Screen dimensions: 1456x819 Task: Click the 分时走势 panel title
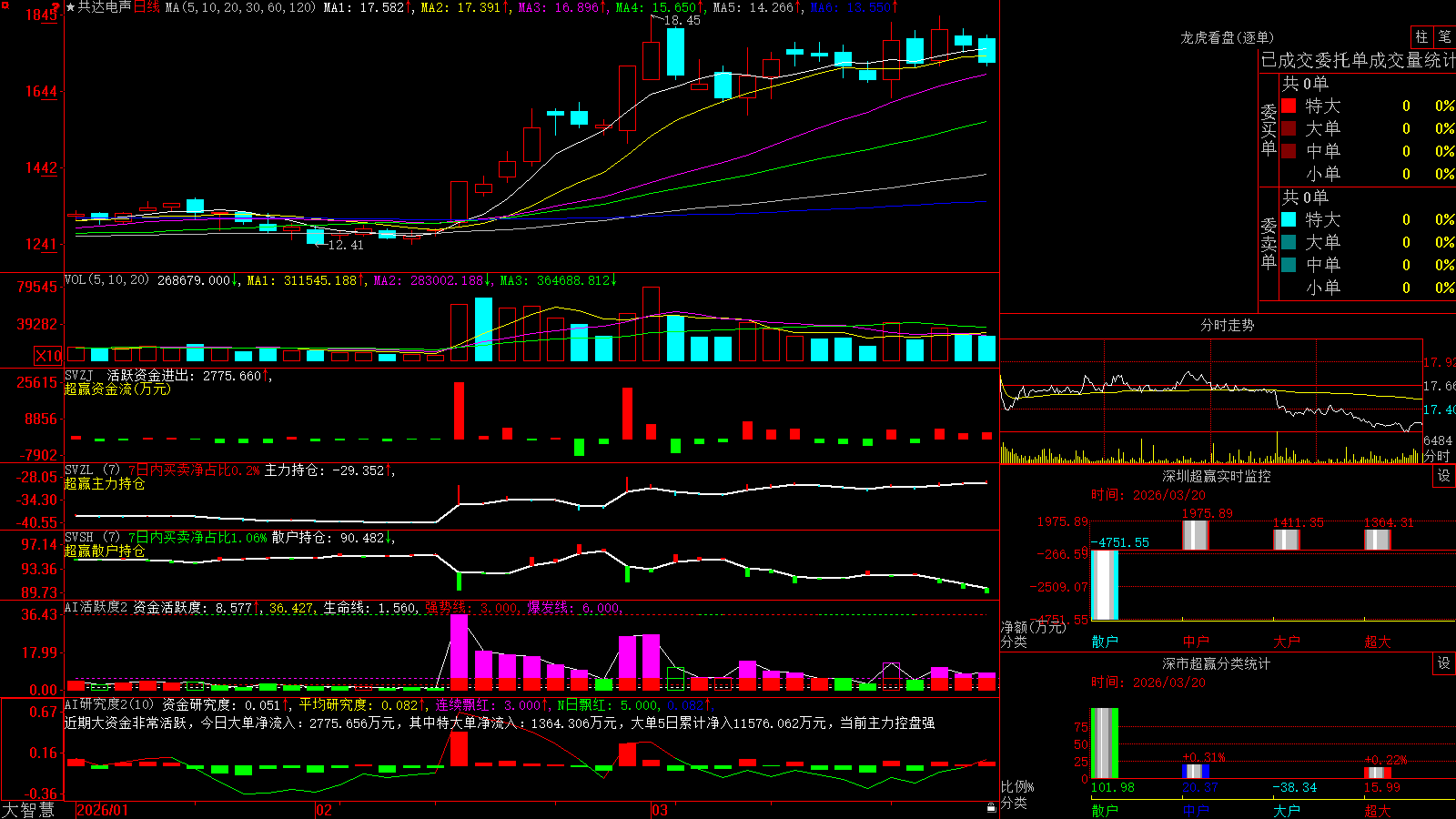click(1227, 325)
